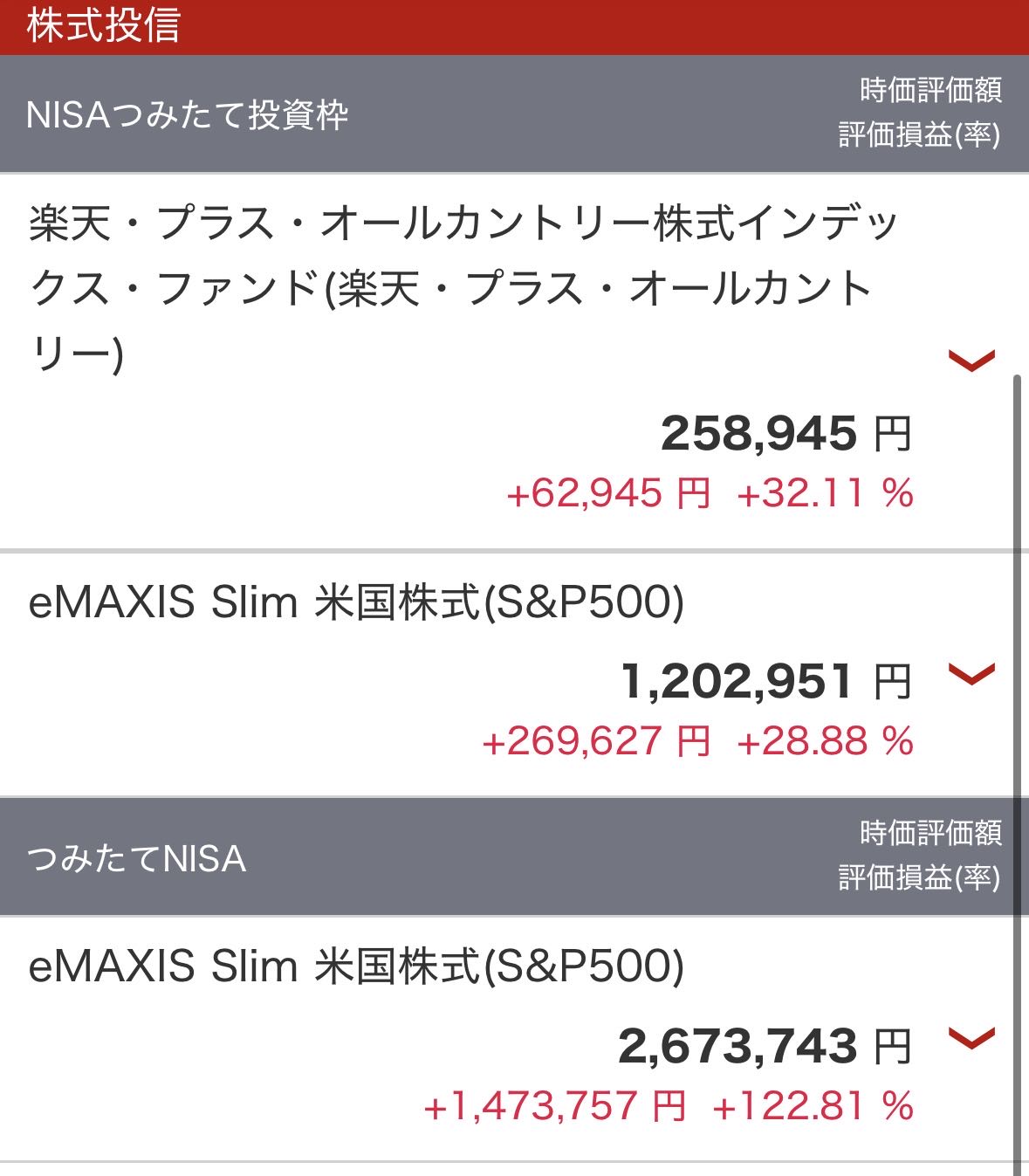The width and height of the screenshot is (1029, 1176).
Task: Select the つみたてNISA section header
Action: [137, 858]
